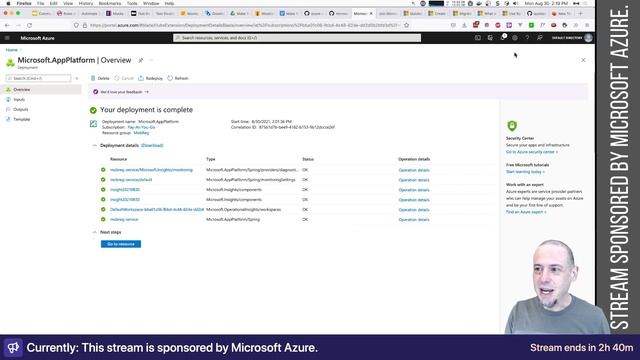Open Operation details for Microsoft.AppPlatform/Spring row

click(414, 220)
